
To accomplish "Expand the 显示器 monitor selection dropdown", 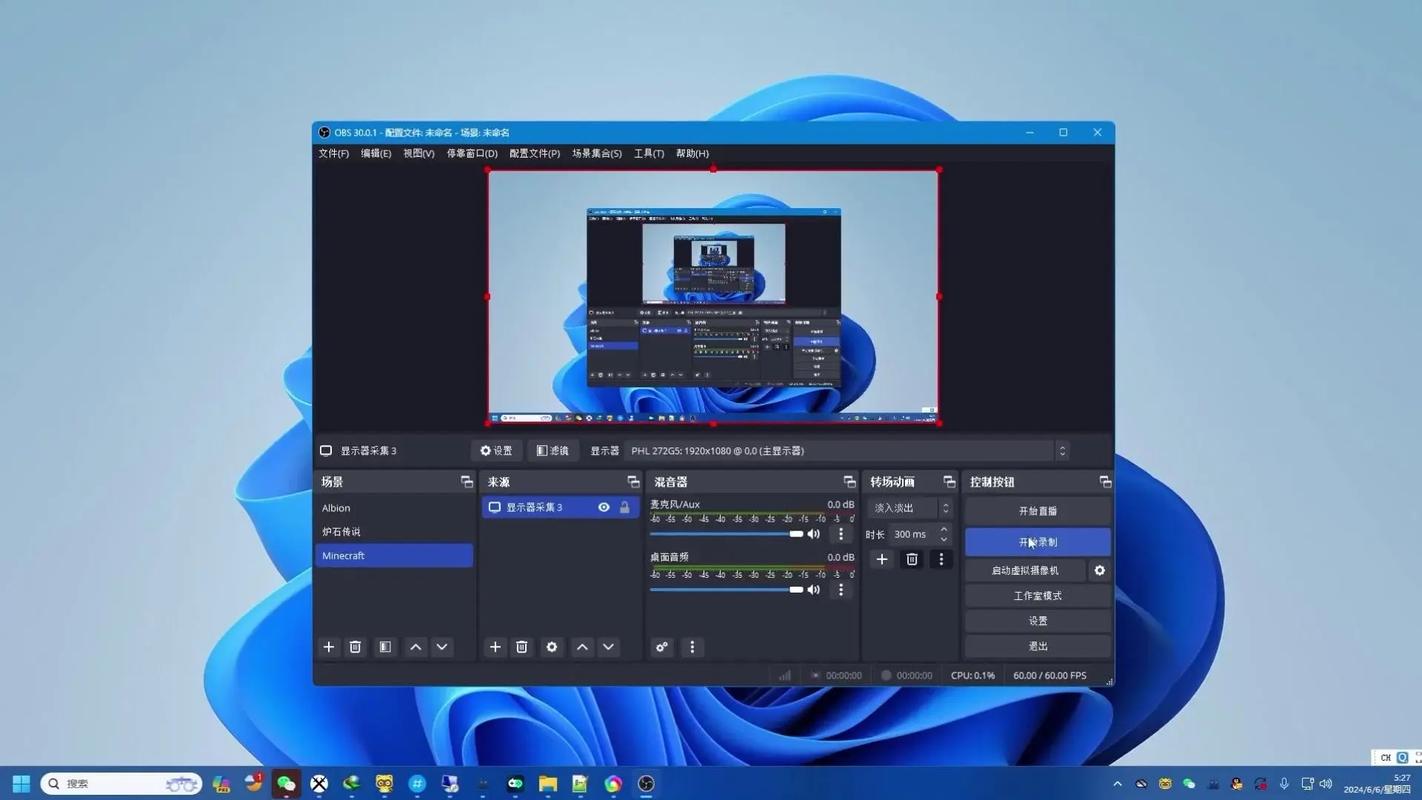I will 1062,451.
